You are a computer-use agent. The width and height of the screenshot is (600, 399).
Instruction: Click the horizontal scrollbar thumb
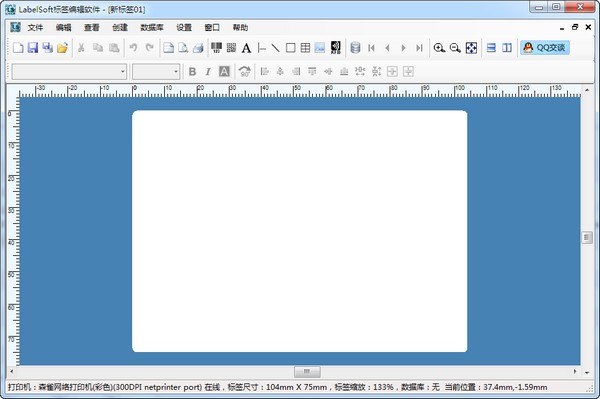coord(307,371)
